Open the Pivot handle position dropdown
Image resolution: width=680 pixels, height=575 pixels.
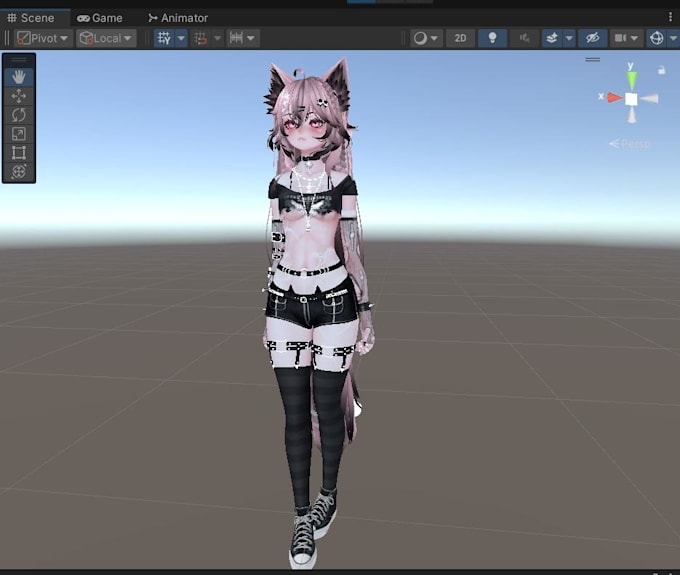(x=42, y=38)
